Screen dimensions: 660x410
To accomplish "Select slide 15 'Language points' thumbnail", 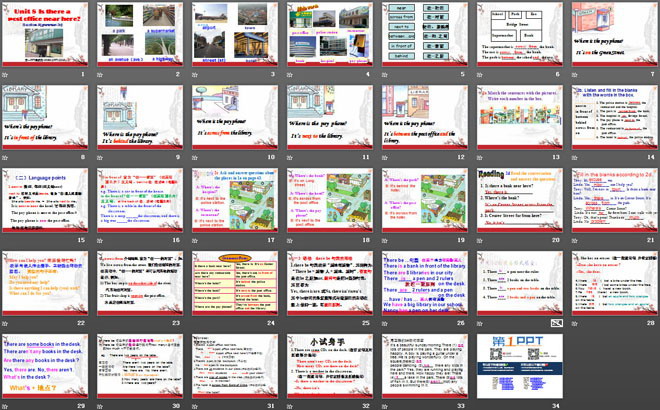I will point(45,200).
